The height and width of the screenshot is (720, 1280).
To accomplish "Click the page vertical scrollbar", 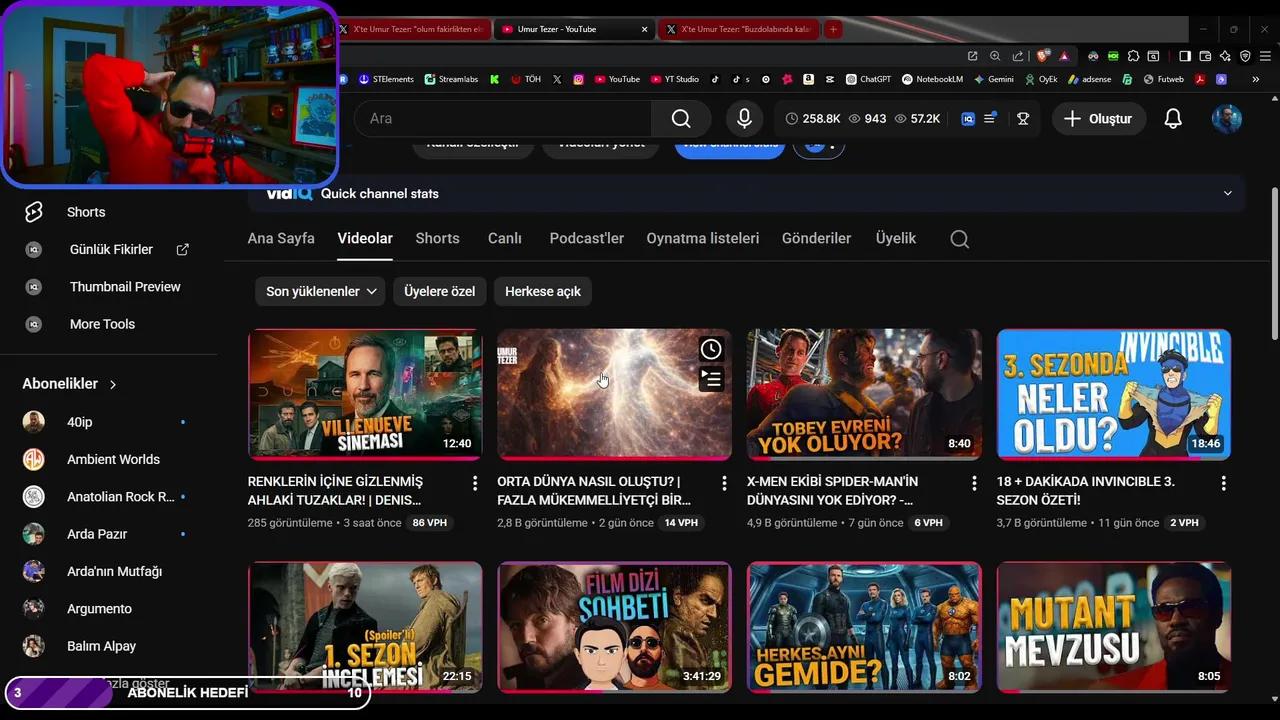I will point(1273,264).
